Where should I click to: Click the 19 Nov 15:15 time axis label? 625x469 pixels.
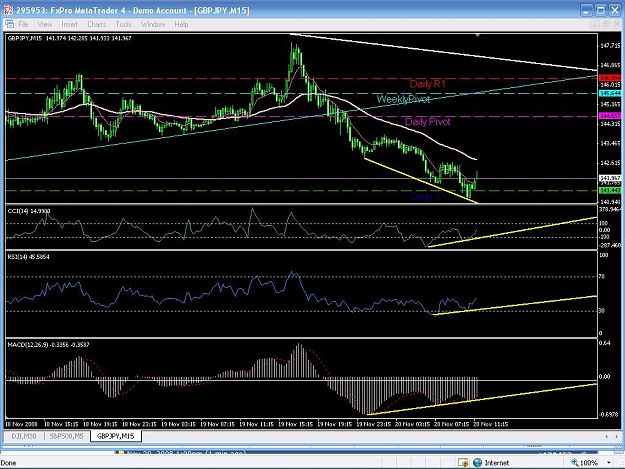(x=295, y=424)
